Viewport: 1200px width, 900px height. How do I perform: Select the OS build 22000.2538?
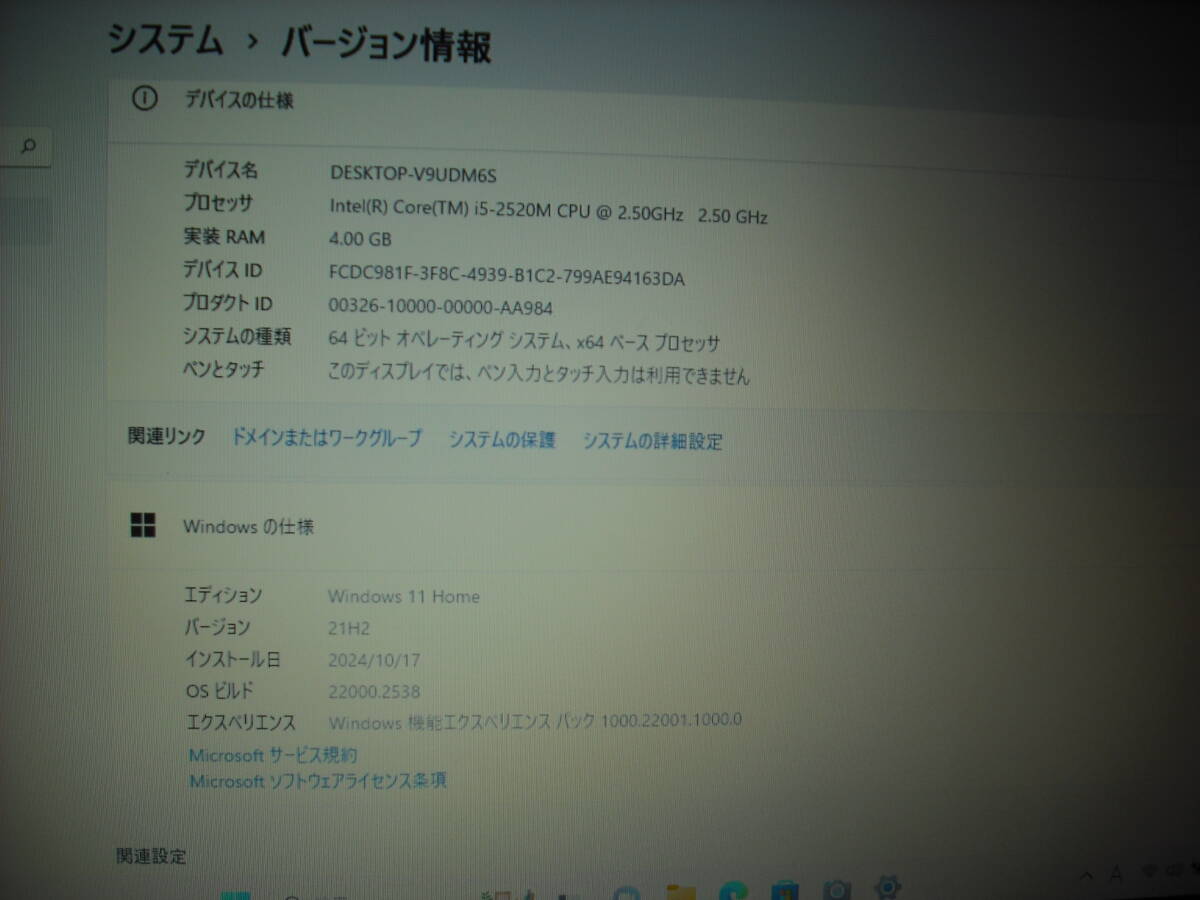pos(374,691)
